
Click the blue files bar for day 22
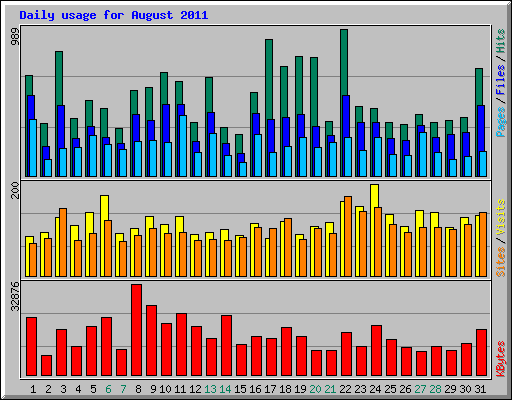(346, 116)
